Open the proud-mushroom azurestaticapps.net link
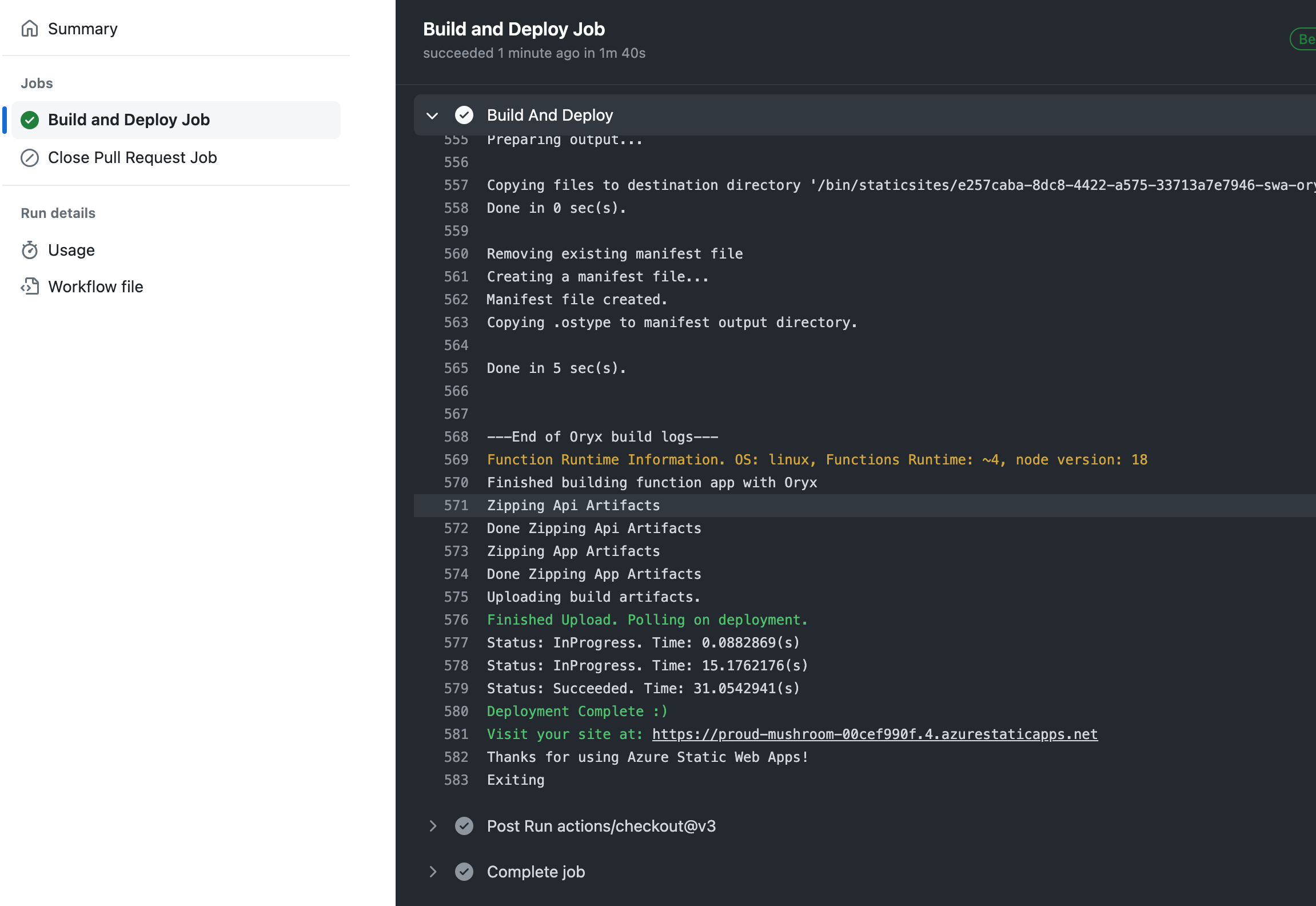This screenshot has height=906, width=1316. click(x=875, y=734)
